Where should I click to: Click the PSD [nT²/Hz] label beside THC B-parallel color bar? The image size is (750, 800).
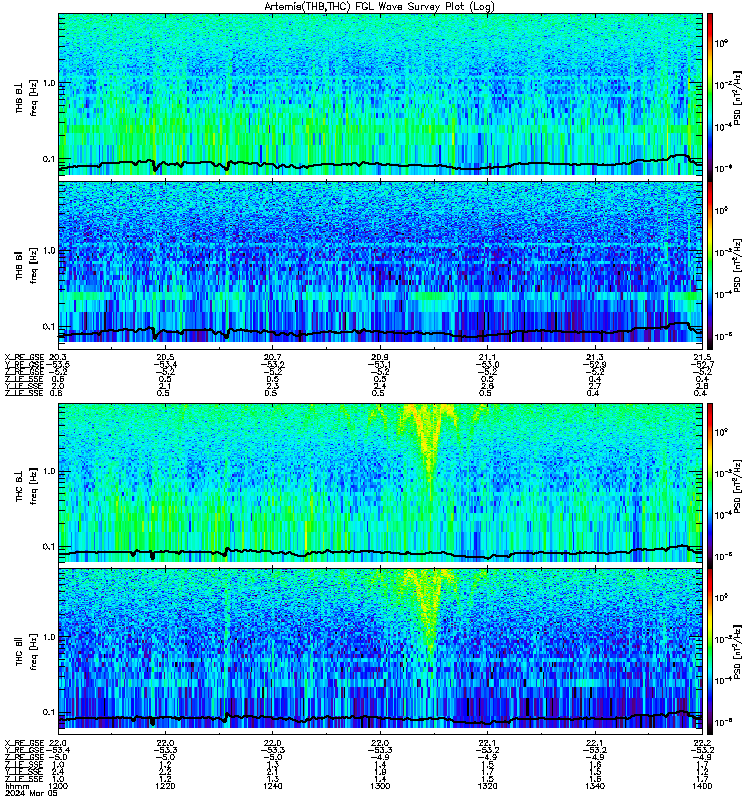[x=737, y=652]
